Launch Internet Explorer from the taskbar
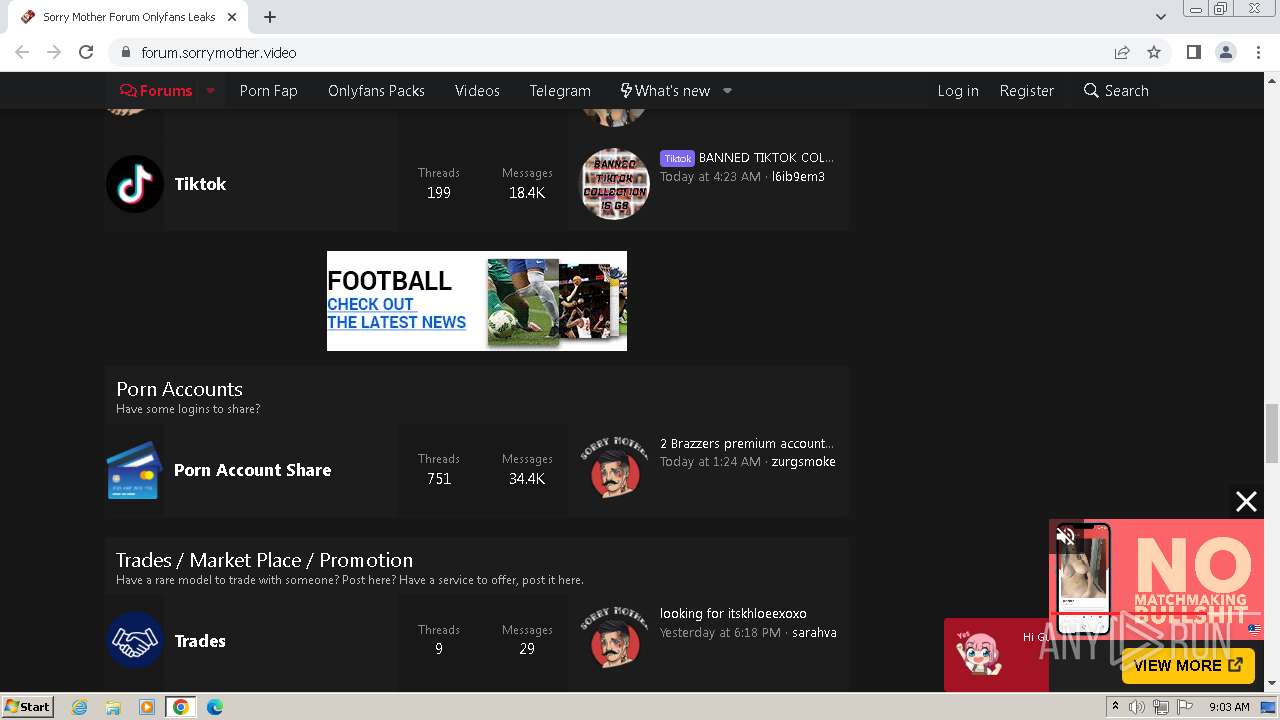The width and height of the screenshot is (1280, 720). 79,707
